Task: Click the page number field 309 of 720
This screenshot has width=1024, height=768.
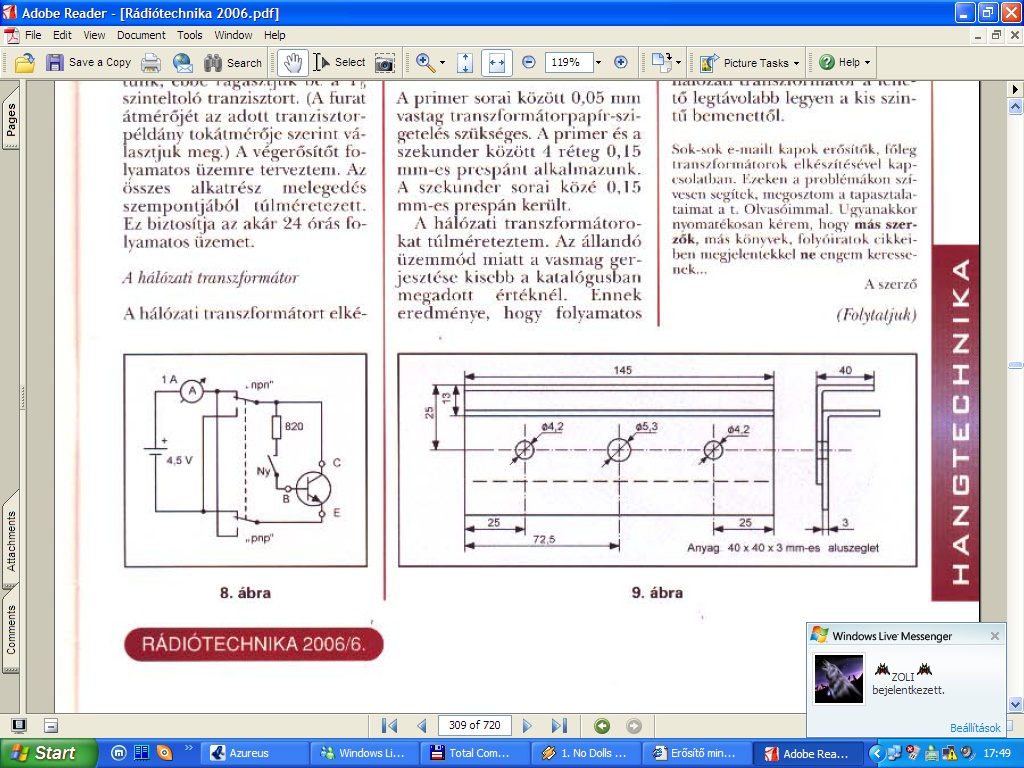Action: click(475, 726)
